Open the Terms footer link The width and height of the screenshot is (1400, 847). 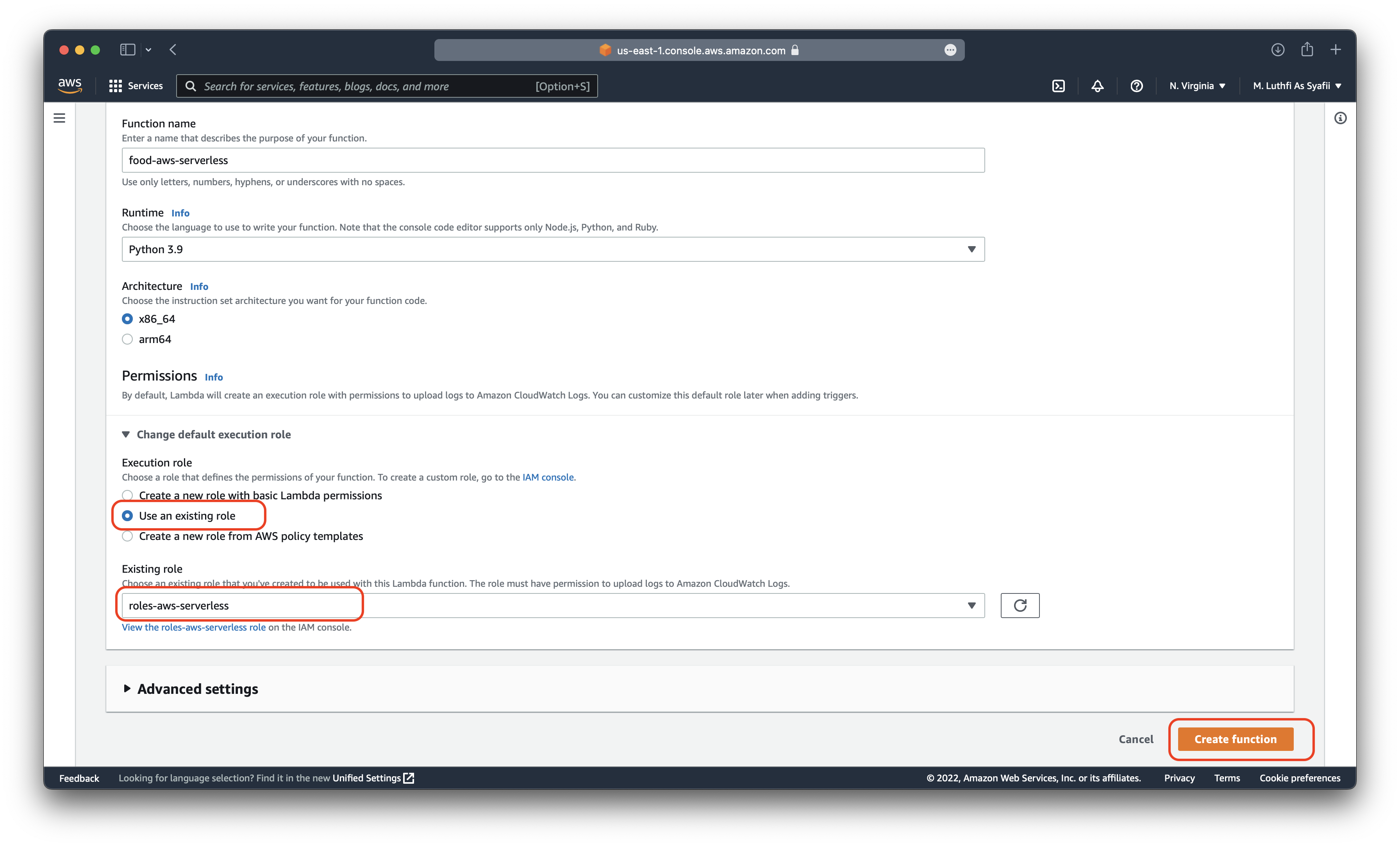coord(1227,777)
